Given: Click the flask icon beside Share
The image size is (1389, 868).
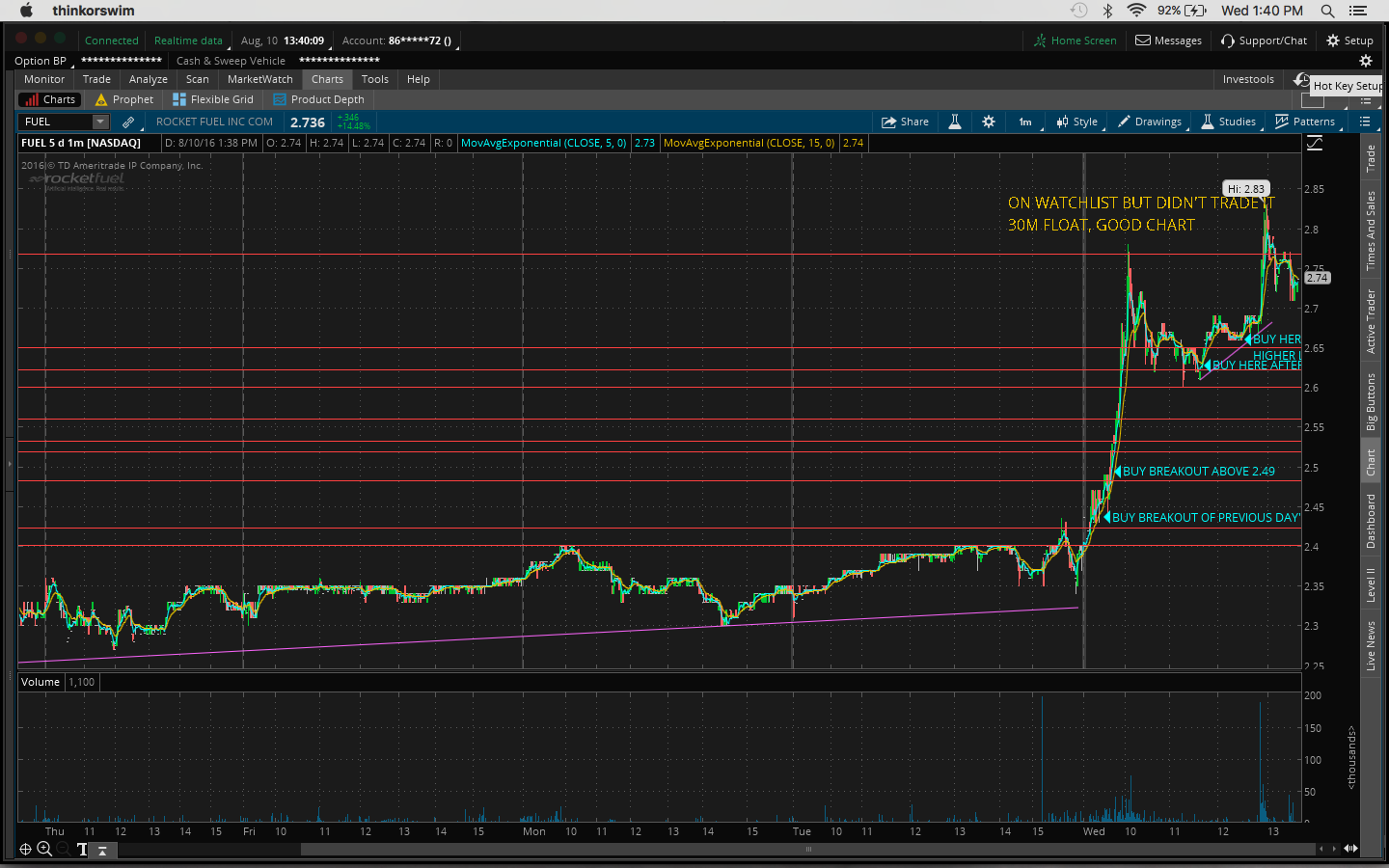Looking at the screenshot, I should (954, 122).
